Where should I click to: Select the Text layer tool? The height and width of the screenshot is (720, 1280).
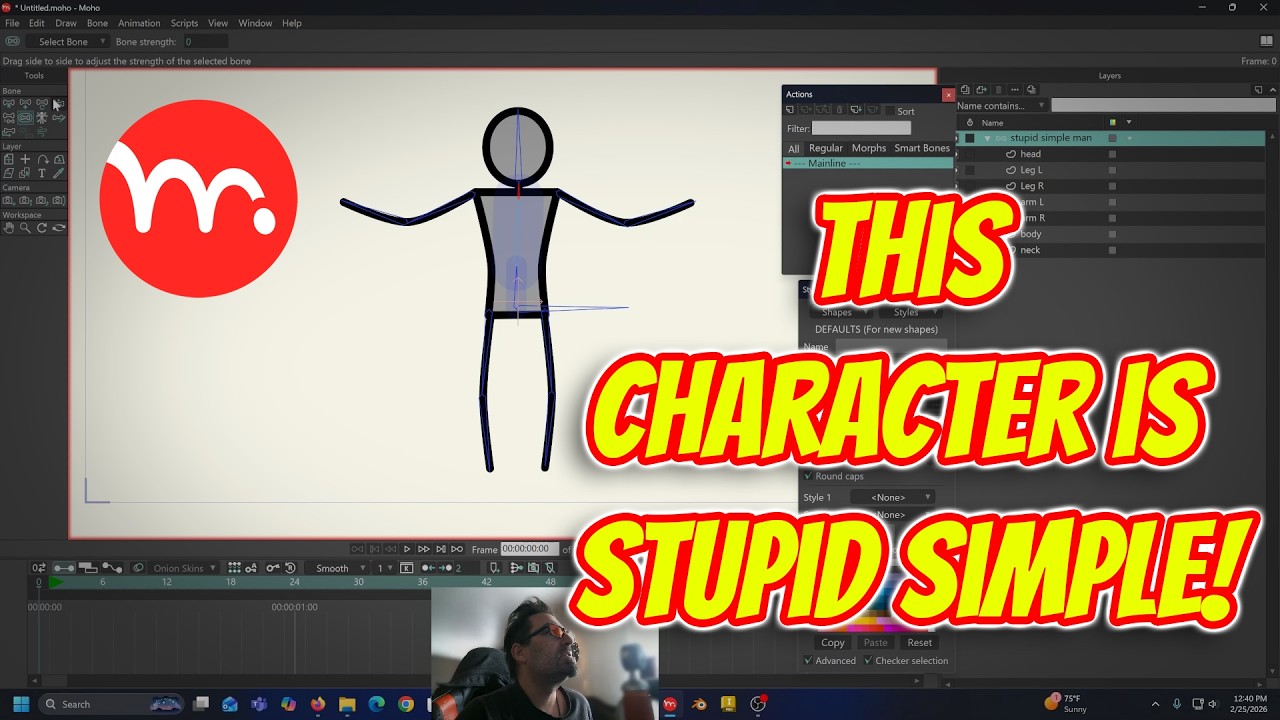42,173
